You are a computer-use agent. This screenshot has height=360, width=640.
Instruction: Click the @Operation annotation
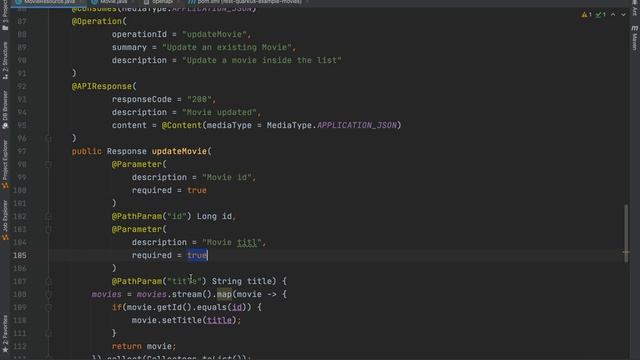click(x=97, y=21)
